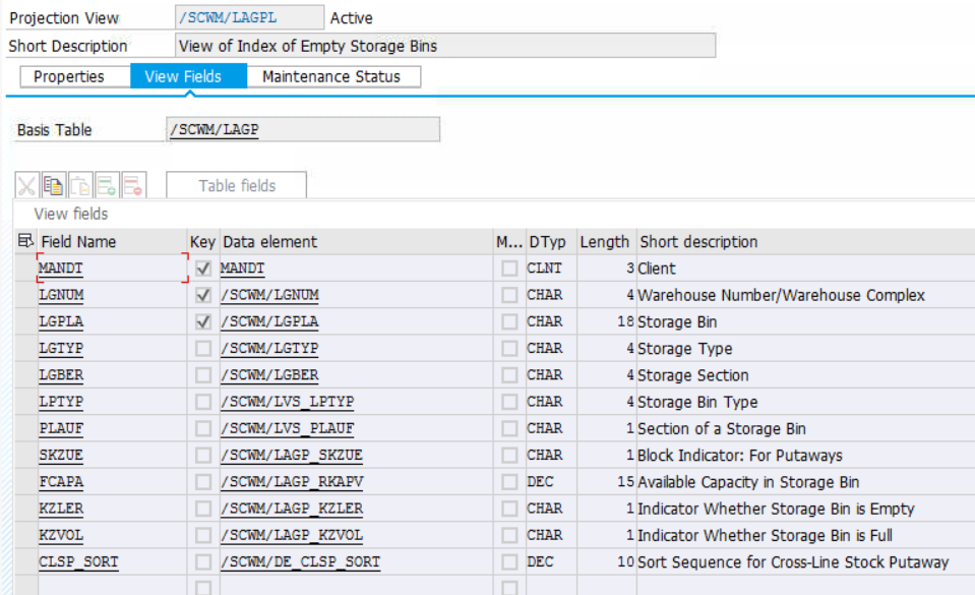Click the Paste clipboard icon

(80, 185)
